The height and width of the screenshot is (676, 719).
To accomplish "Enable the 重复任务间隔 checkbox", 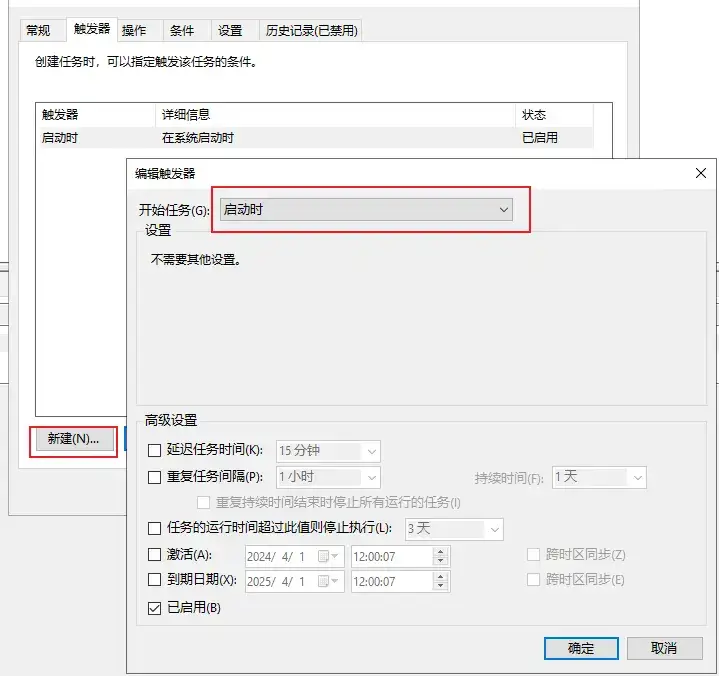I will pyautogui.click(x=155, y=477).
